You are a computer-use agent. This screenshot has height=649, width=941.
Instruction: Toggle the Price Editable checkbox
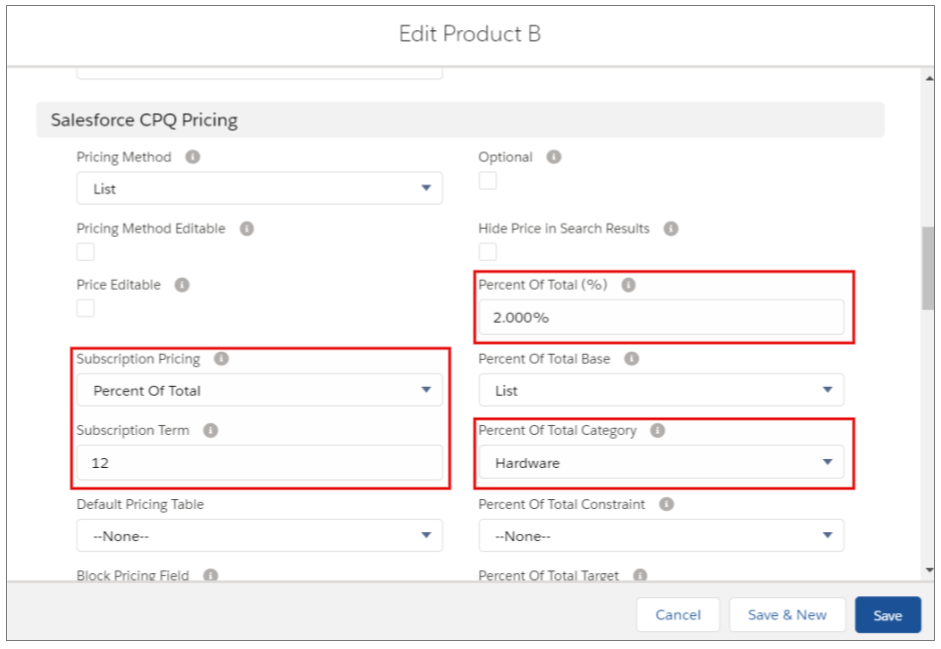(85, 308)
